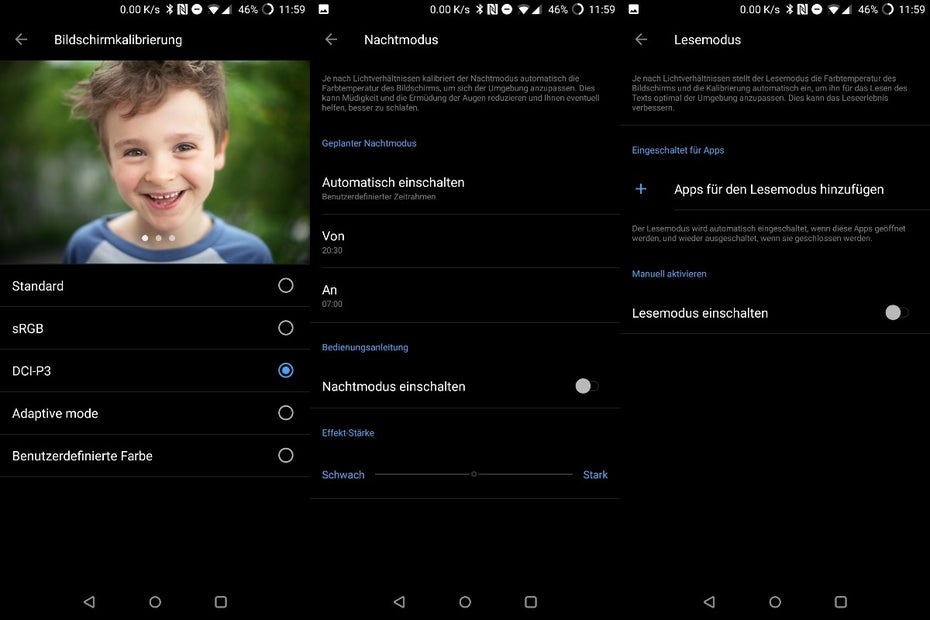Tap NFC icon in Nachtmodus status bar
The height and width of the screenshot is (620, 930).
click(x=493, y=9)
